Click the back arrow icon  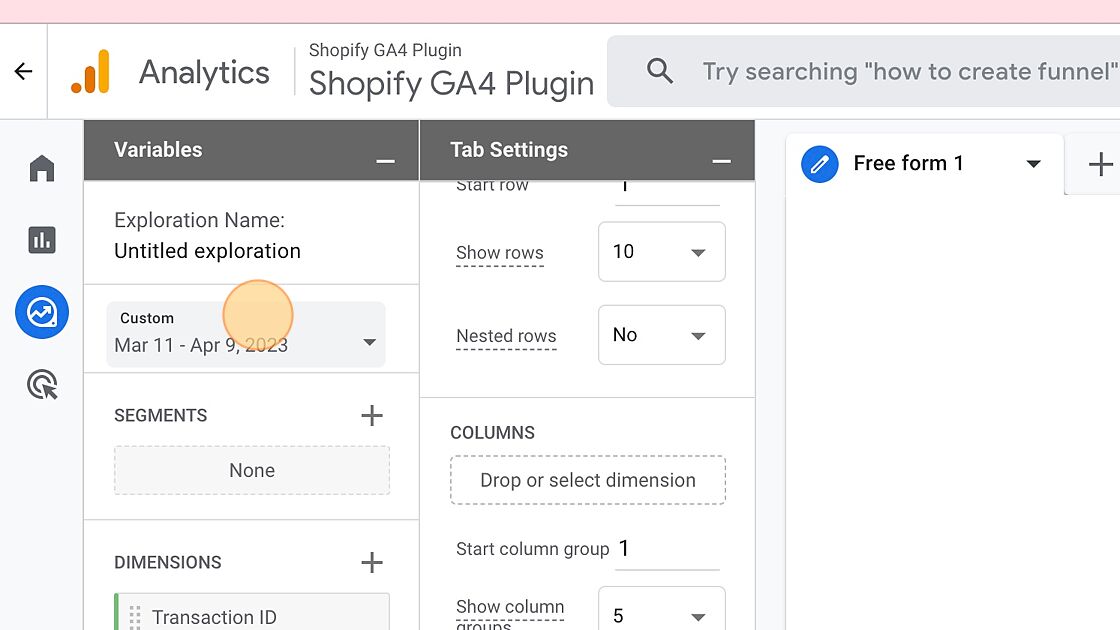pyautogui.click(x=23, y=72)
